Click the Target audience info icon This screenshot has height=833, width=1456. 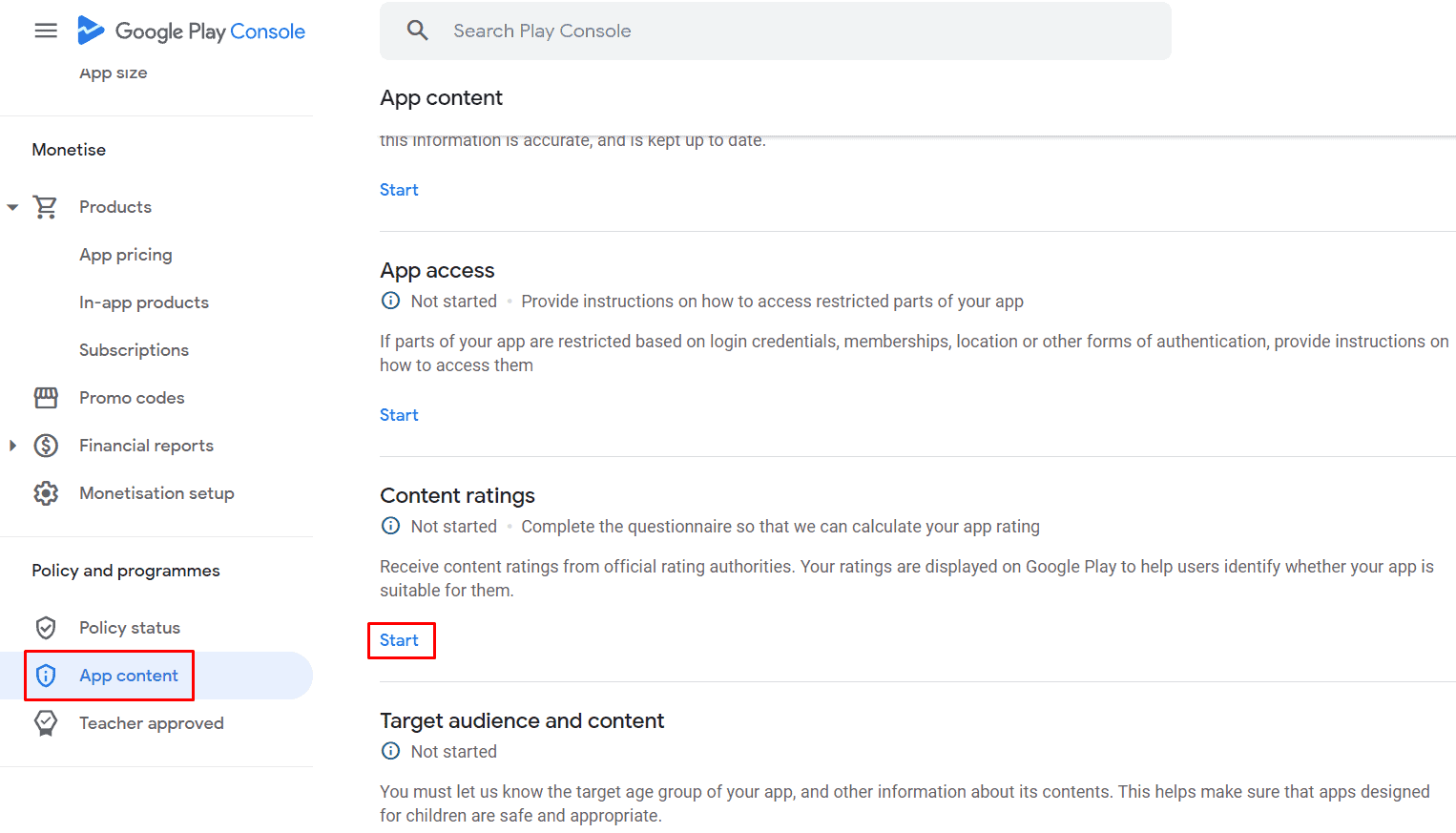tap(390, 751)
